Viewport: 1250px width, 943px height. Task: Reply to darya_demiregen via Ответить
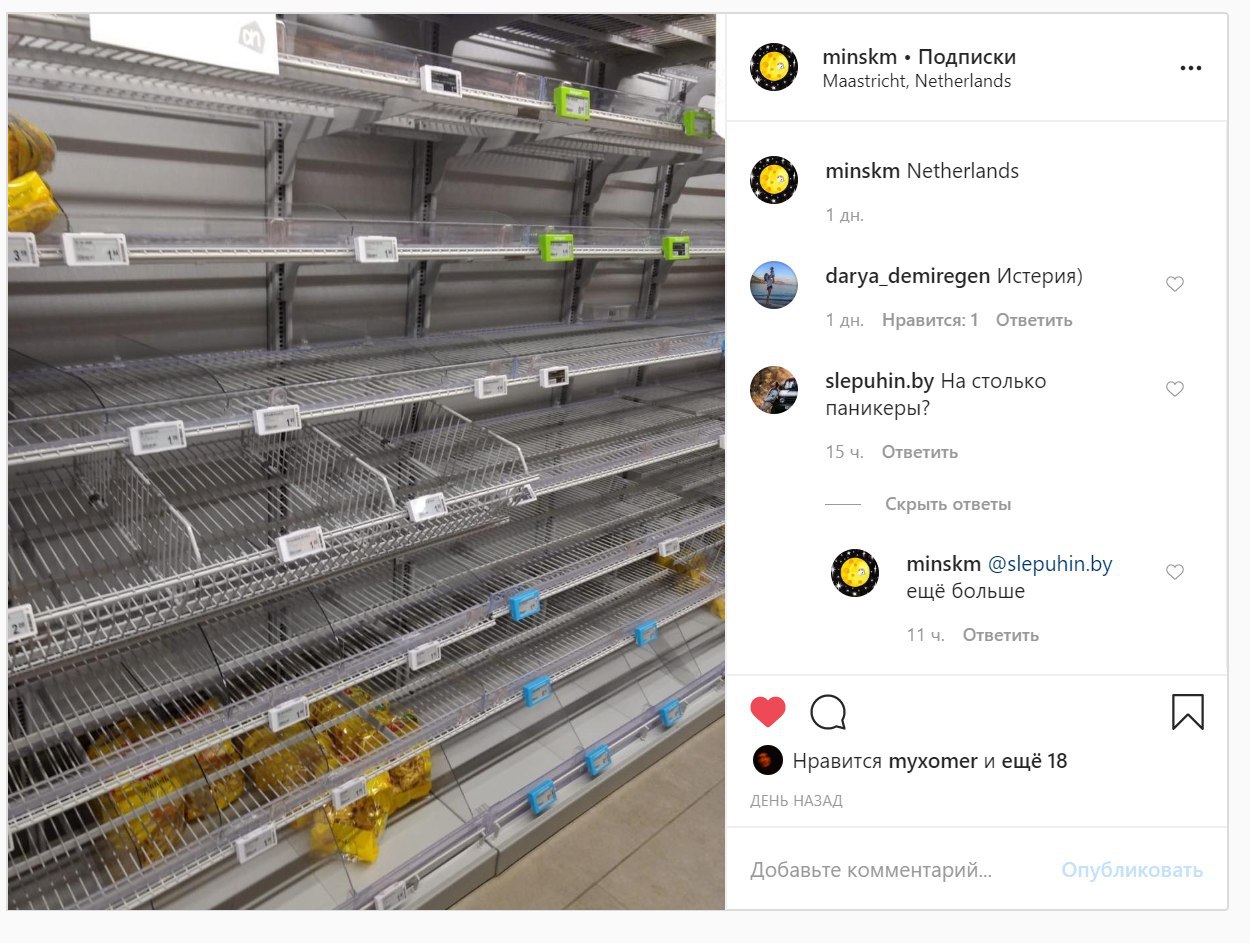point(1034,320)
